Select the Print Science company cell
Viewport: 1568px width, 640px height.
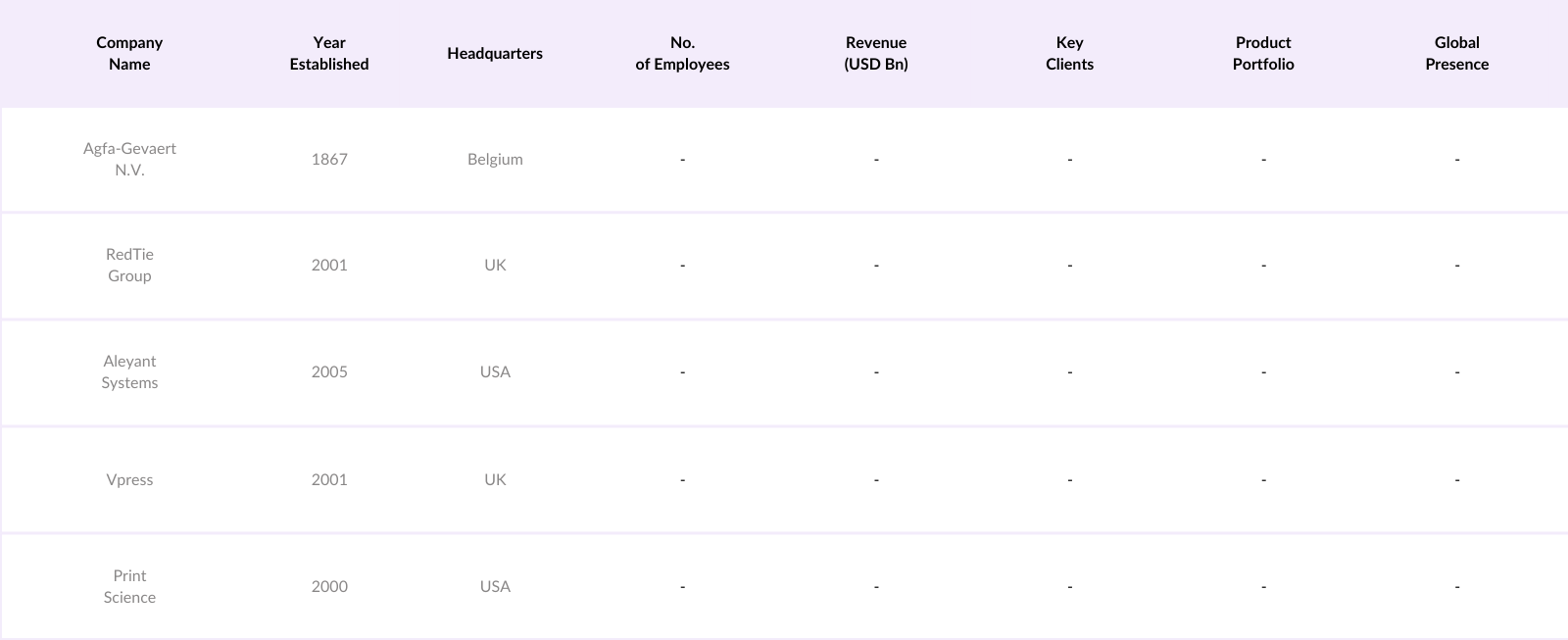pos(129,586)
